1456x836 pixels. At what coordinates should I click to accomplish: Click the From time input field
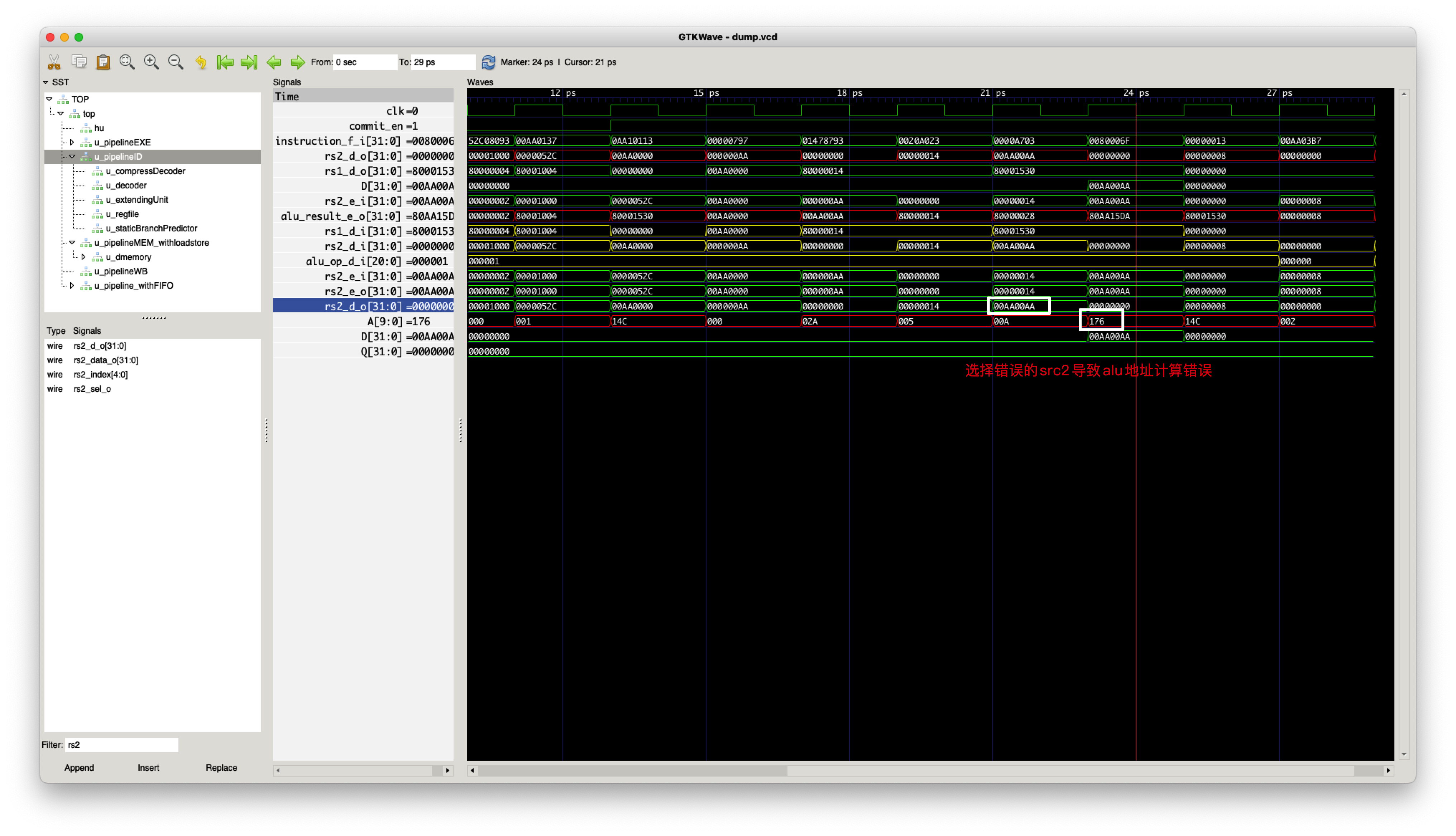(365, 62)
